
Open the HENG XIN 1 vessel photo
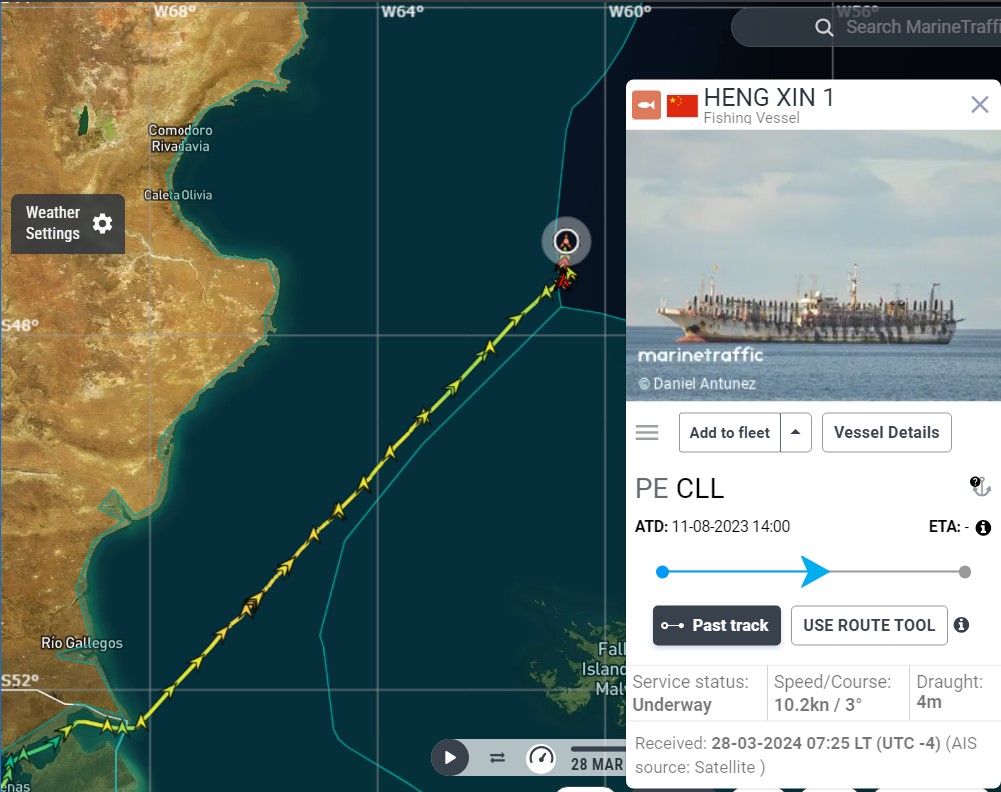(x=813, y=265)
